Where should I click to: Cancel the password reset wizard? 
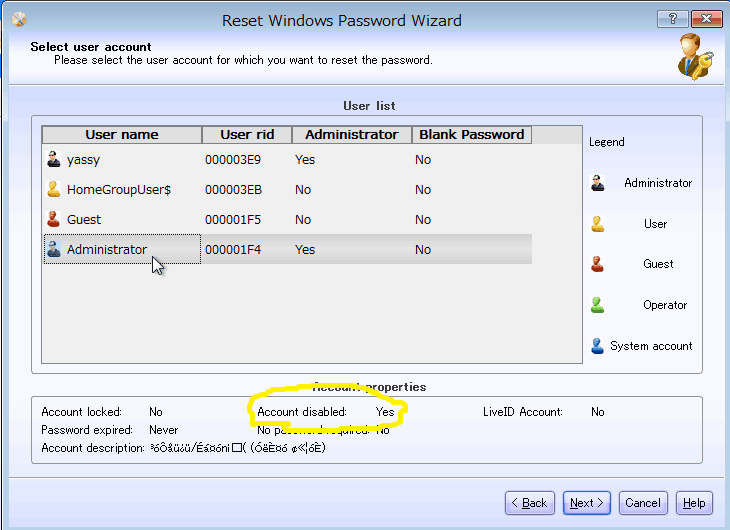[x=643, y=503]
